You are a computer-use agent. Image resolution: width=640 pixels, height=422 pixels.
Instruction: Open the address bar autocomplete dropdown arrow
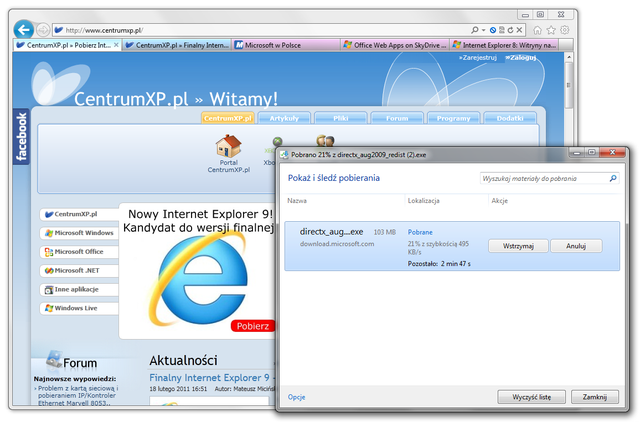point(484,30)
